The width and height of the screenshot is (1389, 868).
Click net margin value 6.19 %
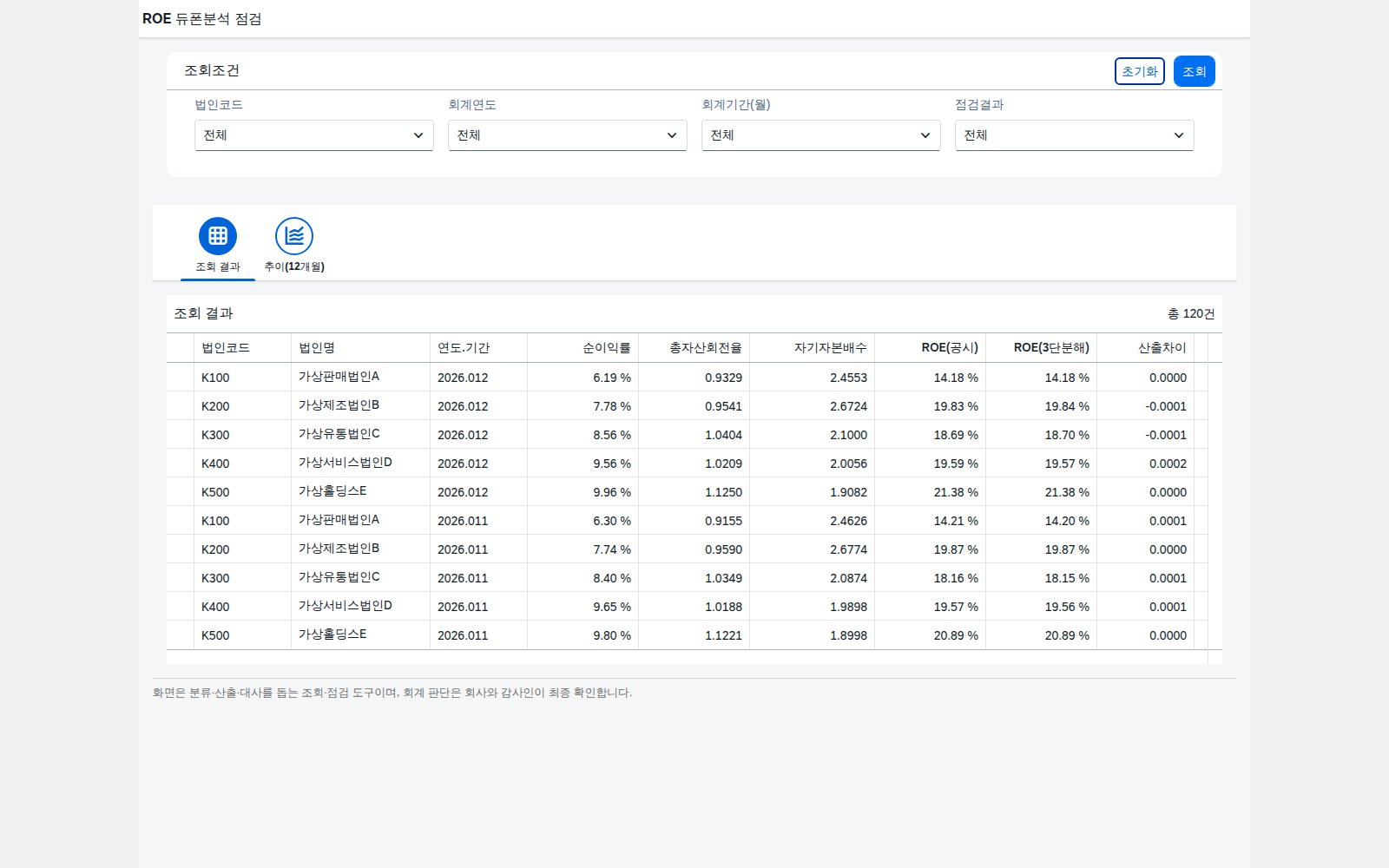(x=612, y=378)
